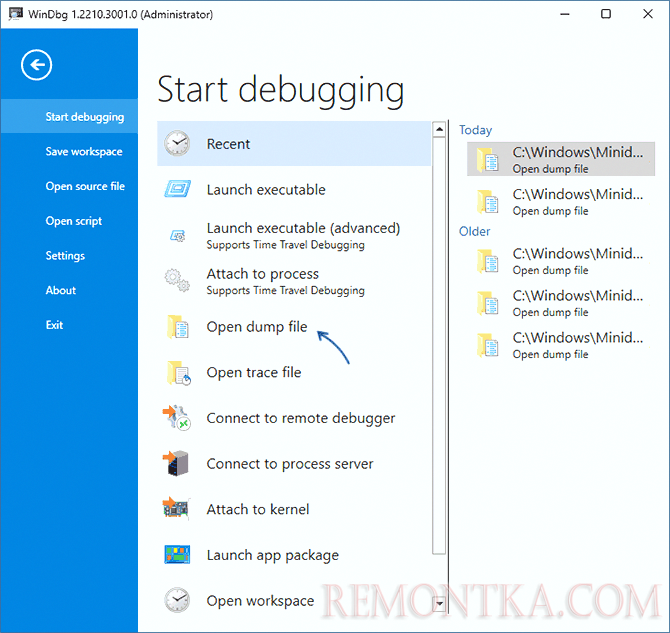Open the highlighted Today C:\Windows\Minid... entry text
670x633 pixels.
[578, 152]
